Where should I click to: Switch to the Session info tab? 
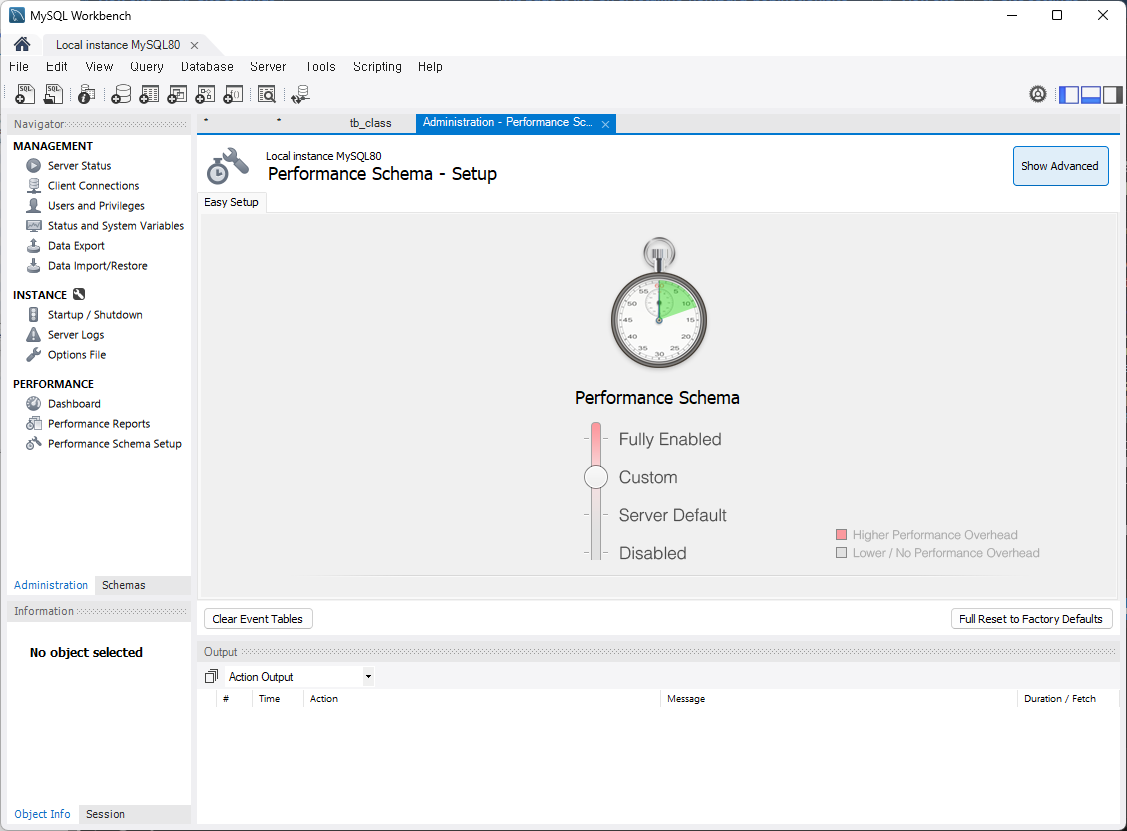pos(105,814)
